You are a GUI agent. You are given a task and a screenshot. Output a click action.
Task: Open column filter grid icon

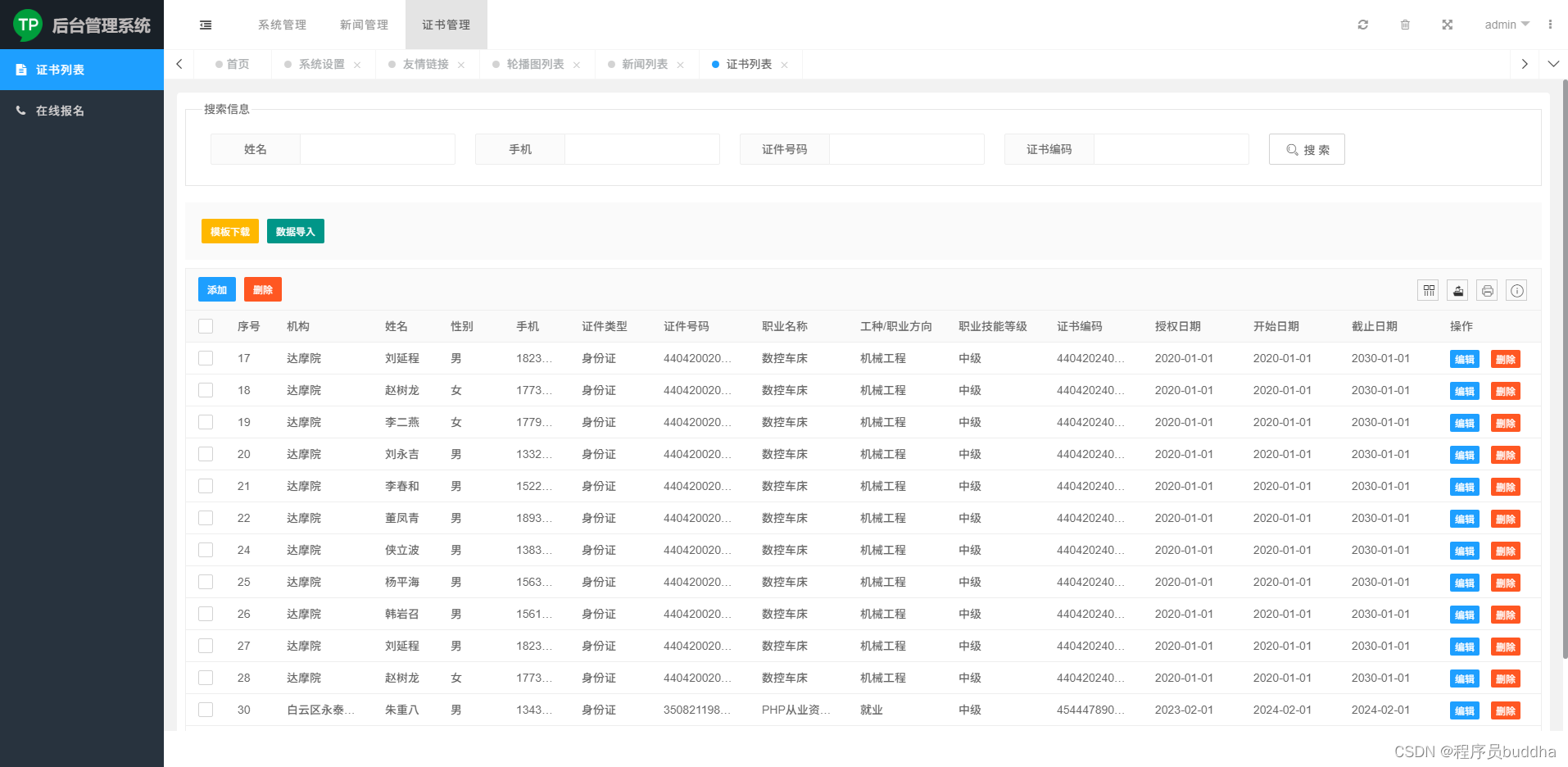click(x=1429, y=290)
